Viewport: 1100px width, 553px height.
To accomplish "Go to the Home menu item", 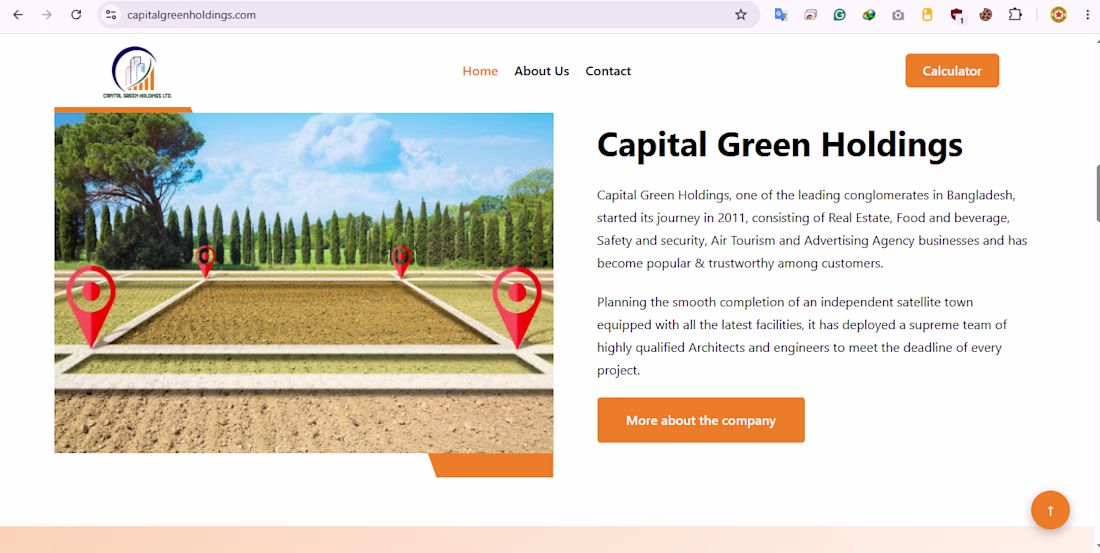I will pyautogui.click(x=480, y=71).
